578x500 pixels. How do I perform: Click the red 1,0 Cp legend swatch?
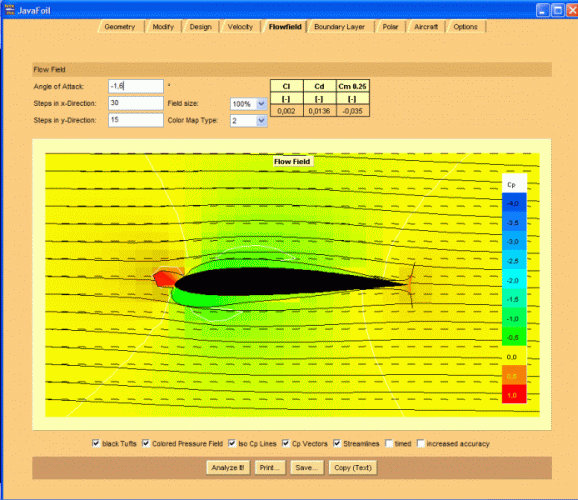[x=514, y=394]
